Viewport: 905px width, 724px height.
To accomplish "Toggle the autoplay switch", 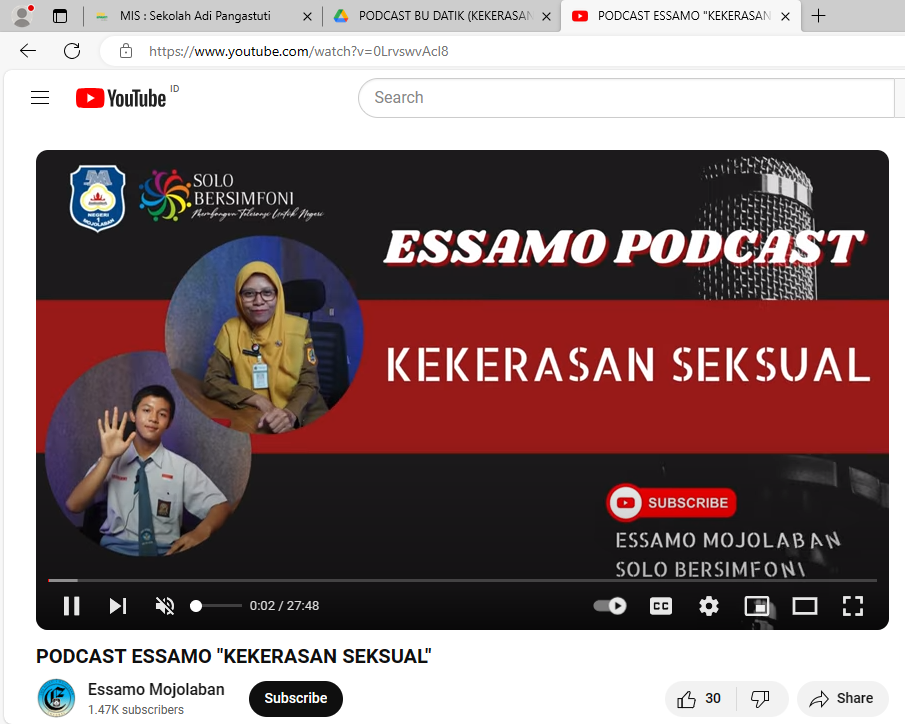I will (x=610, y=606).
